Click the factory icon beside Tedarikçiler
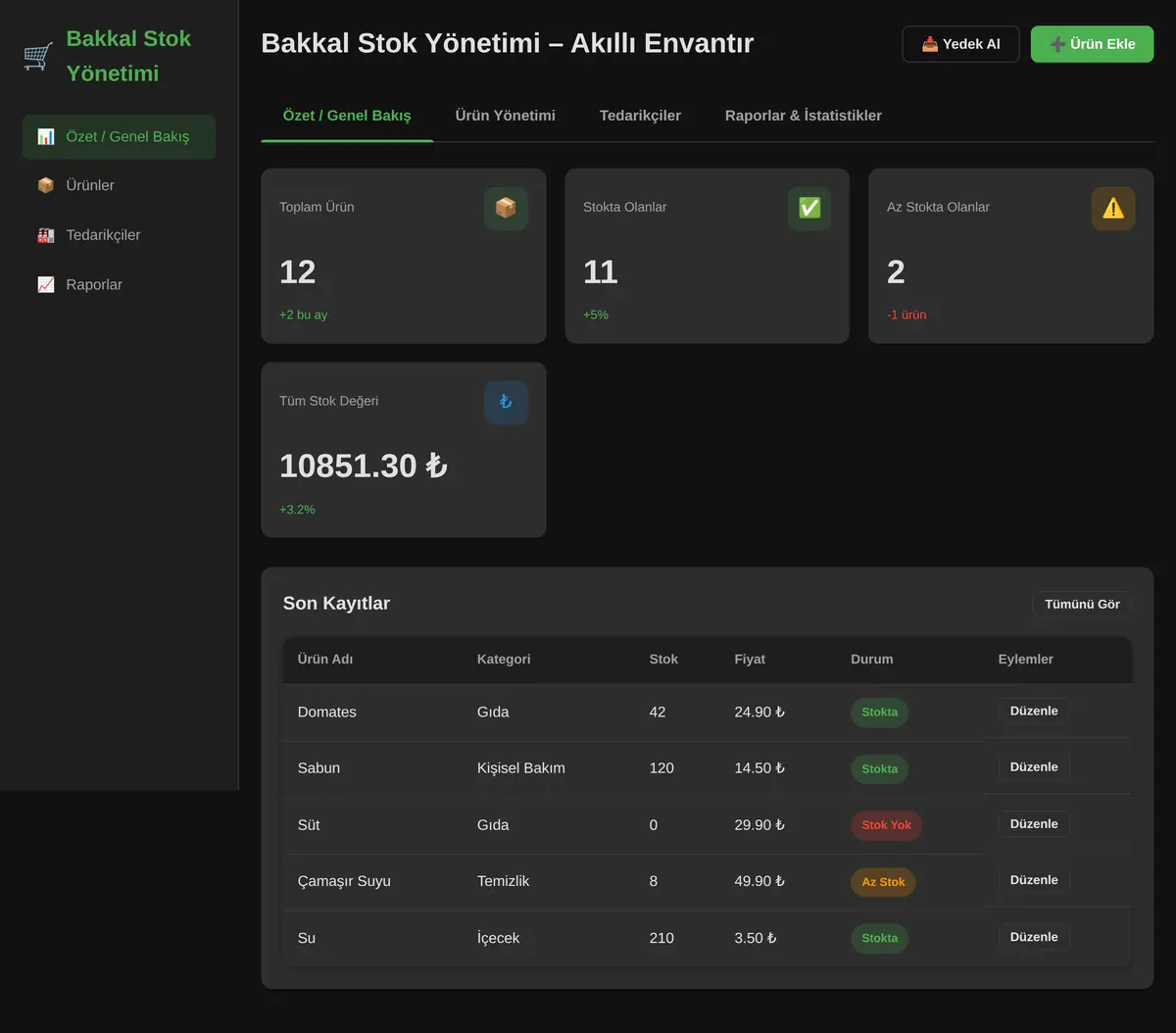Viewport: 1176px width, 1033px height. [x=46, y=235]
